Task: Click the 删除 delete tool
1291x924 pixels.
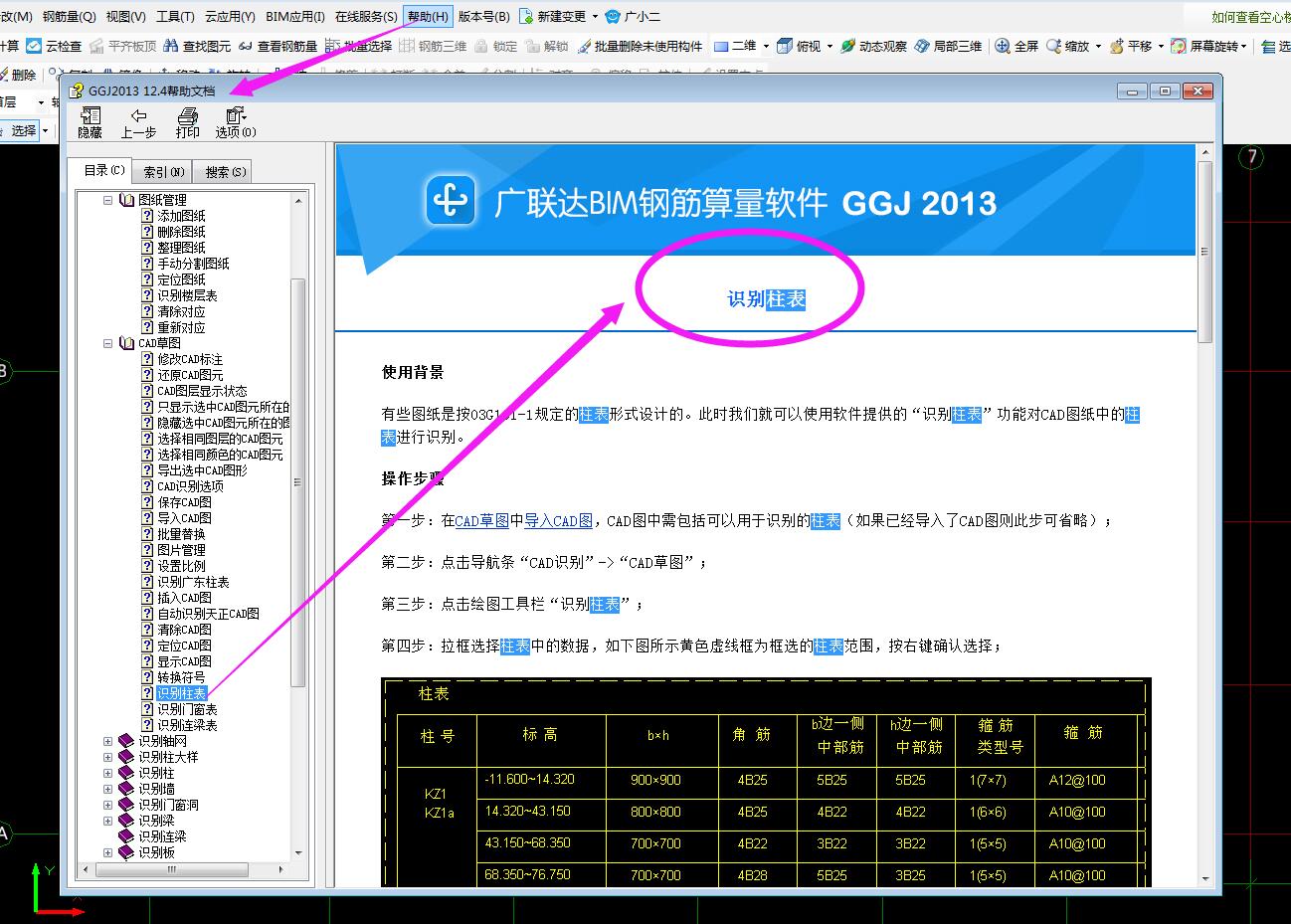Action: (x=18, y=75)
